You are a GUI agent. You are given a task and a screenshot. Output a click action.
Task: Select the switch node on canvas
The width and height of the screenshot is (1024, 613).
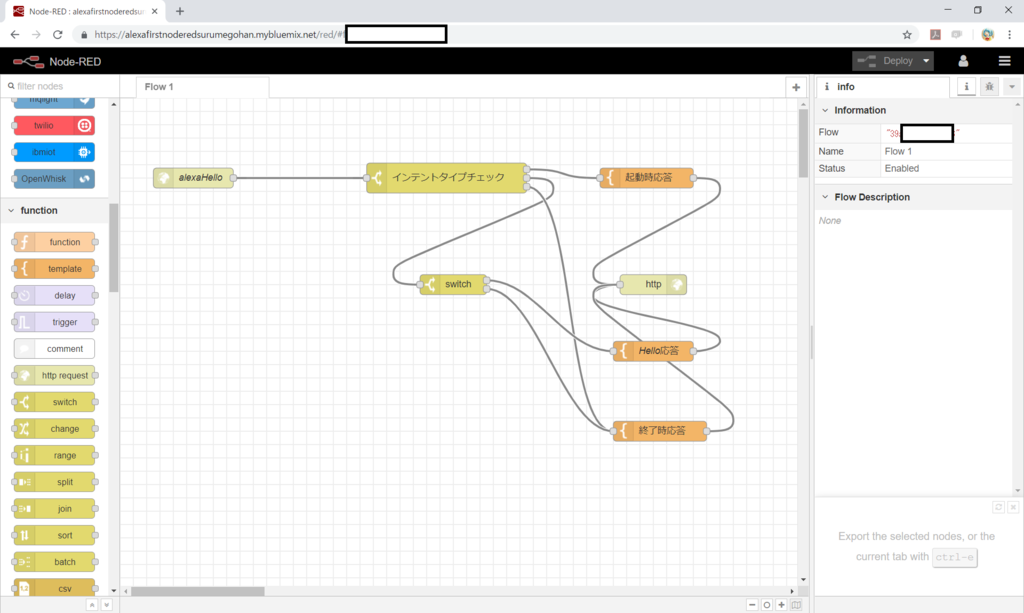click(x=453, y=285)
